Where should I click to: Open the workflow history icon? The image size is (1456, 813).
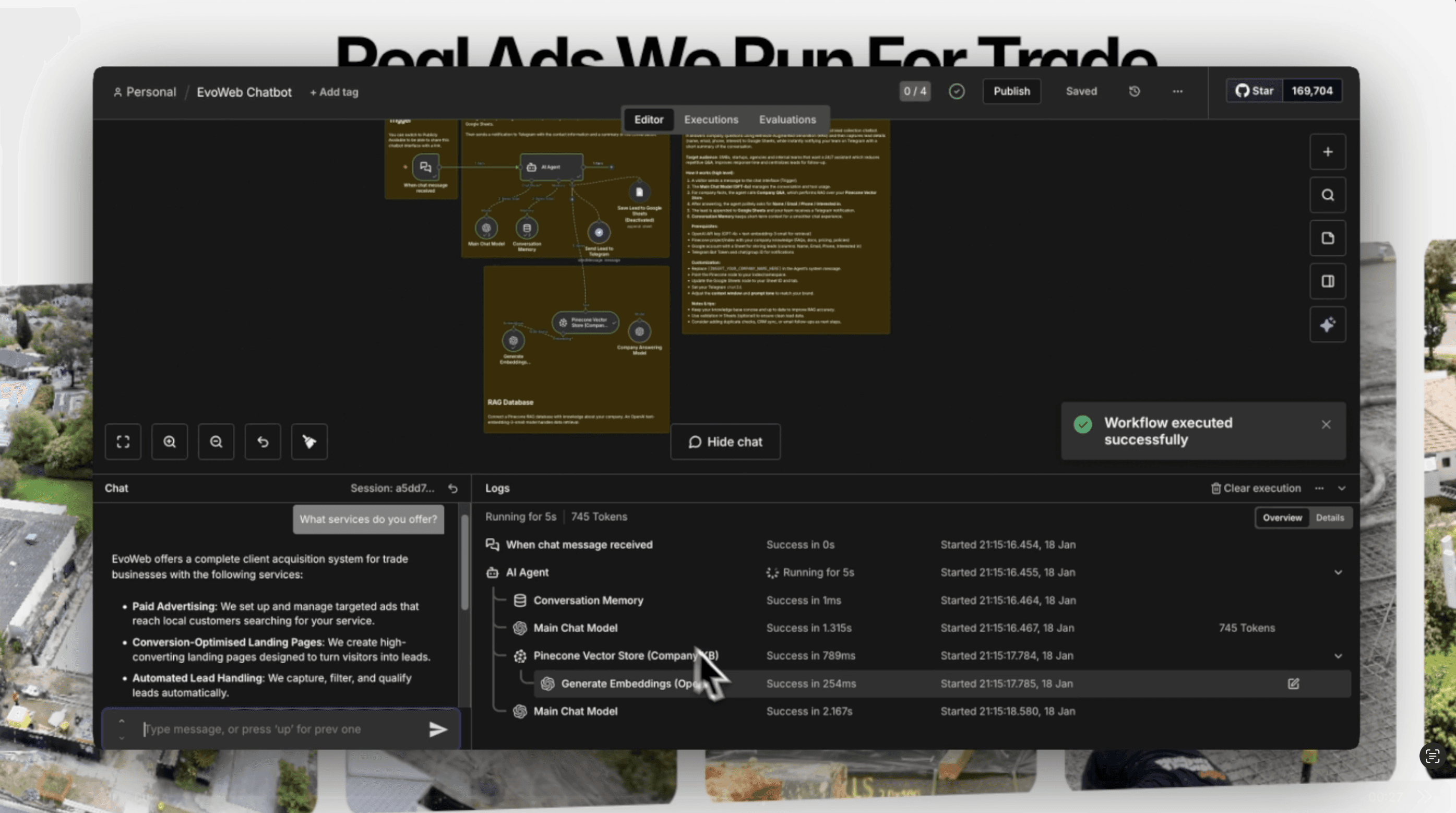[1134, 91]
